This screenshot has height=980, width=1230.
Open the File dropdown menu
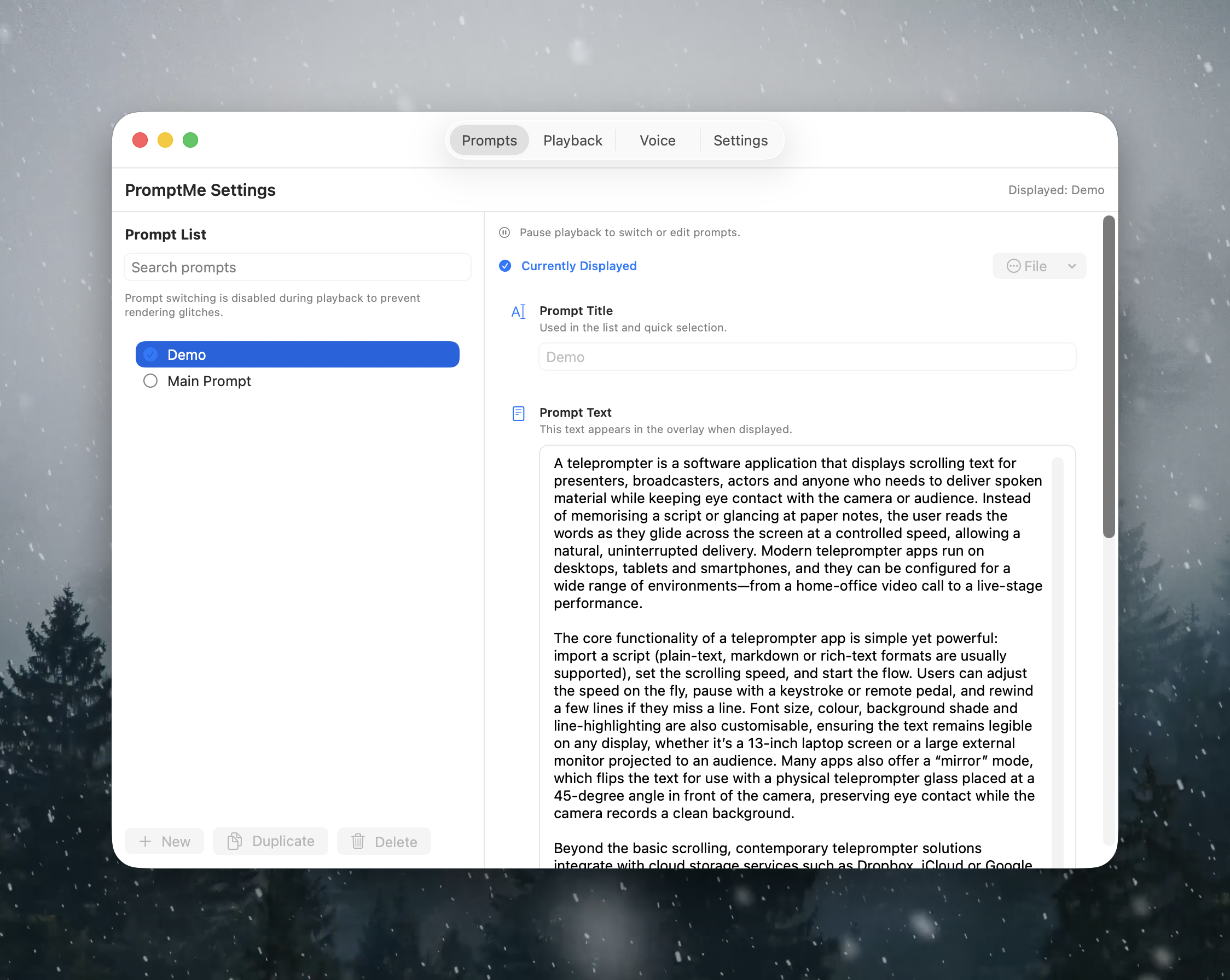[x=1038, y=266]
